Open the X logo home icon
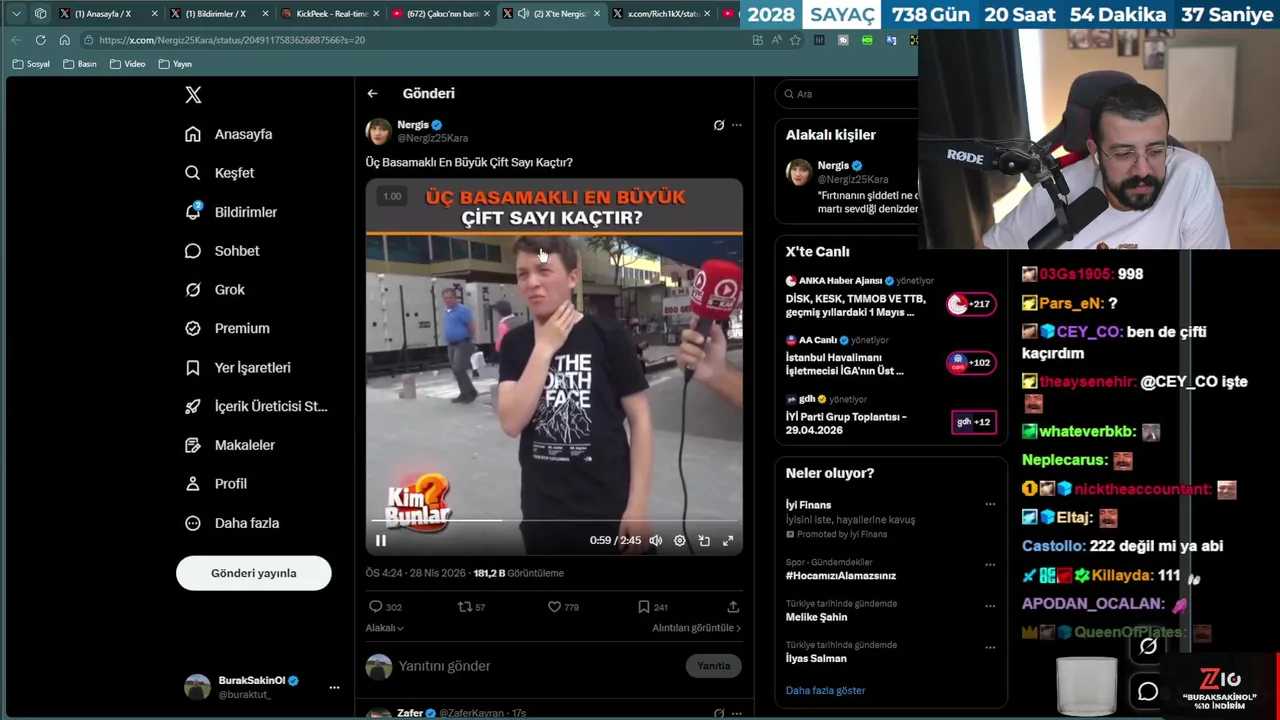The height and width of the screenshot is (720, 1280). click(193, 95)
